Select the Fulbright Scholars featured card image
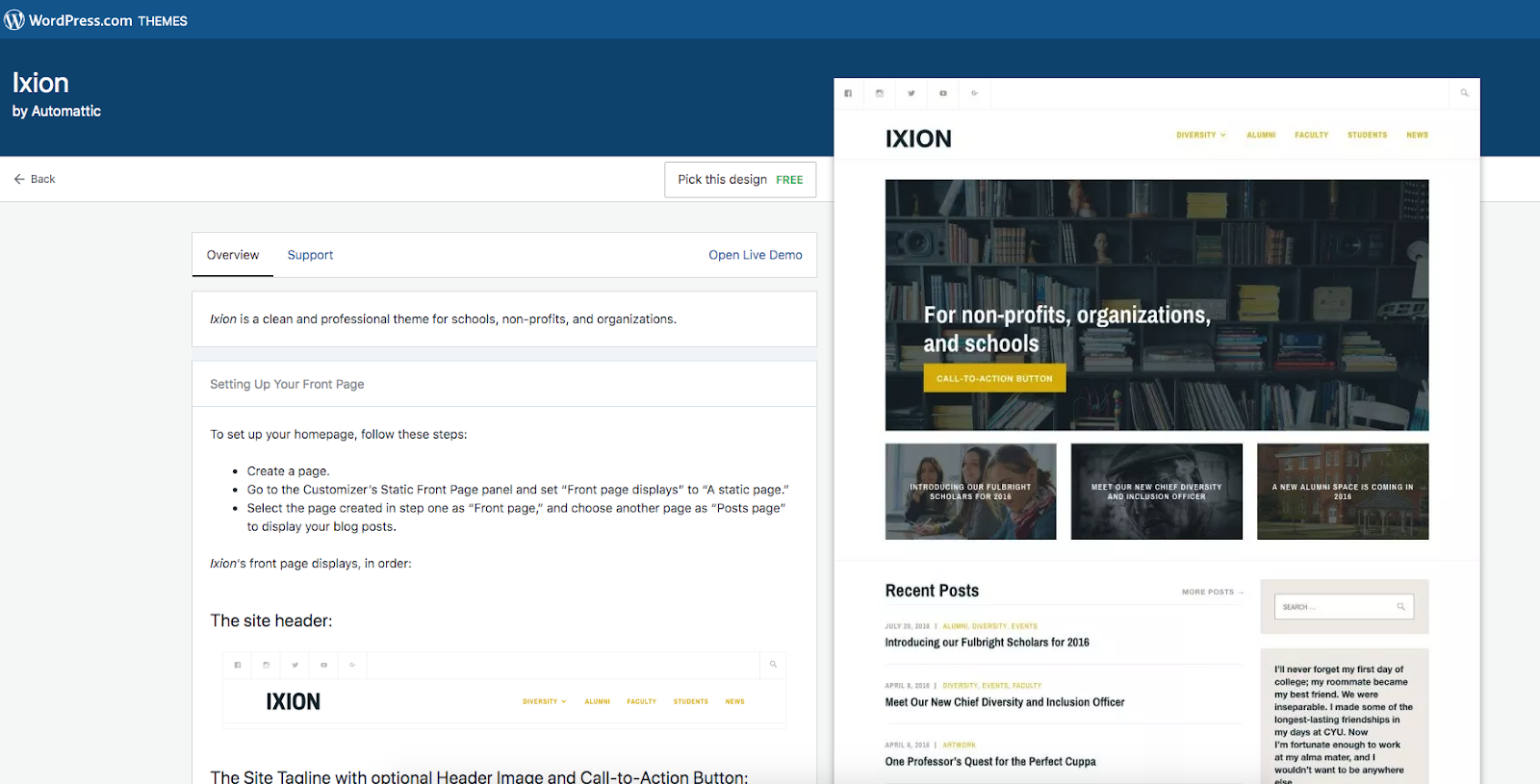This screenshot has height=784, width=1540. point(970,492)
